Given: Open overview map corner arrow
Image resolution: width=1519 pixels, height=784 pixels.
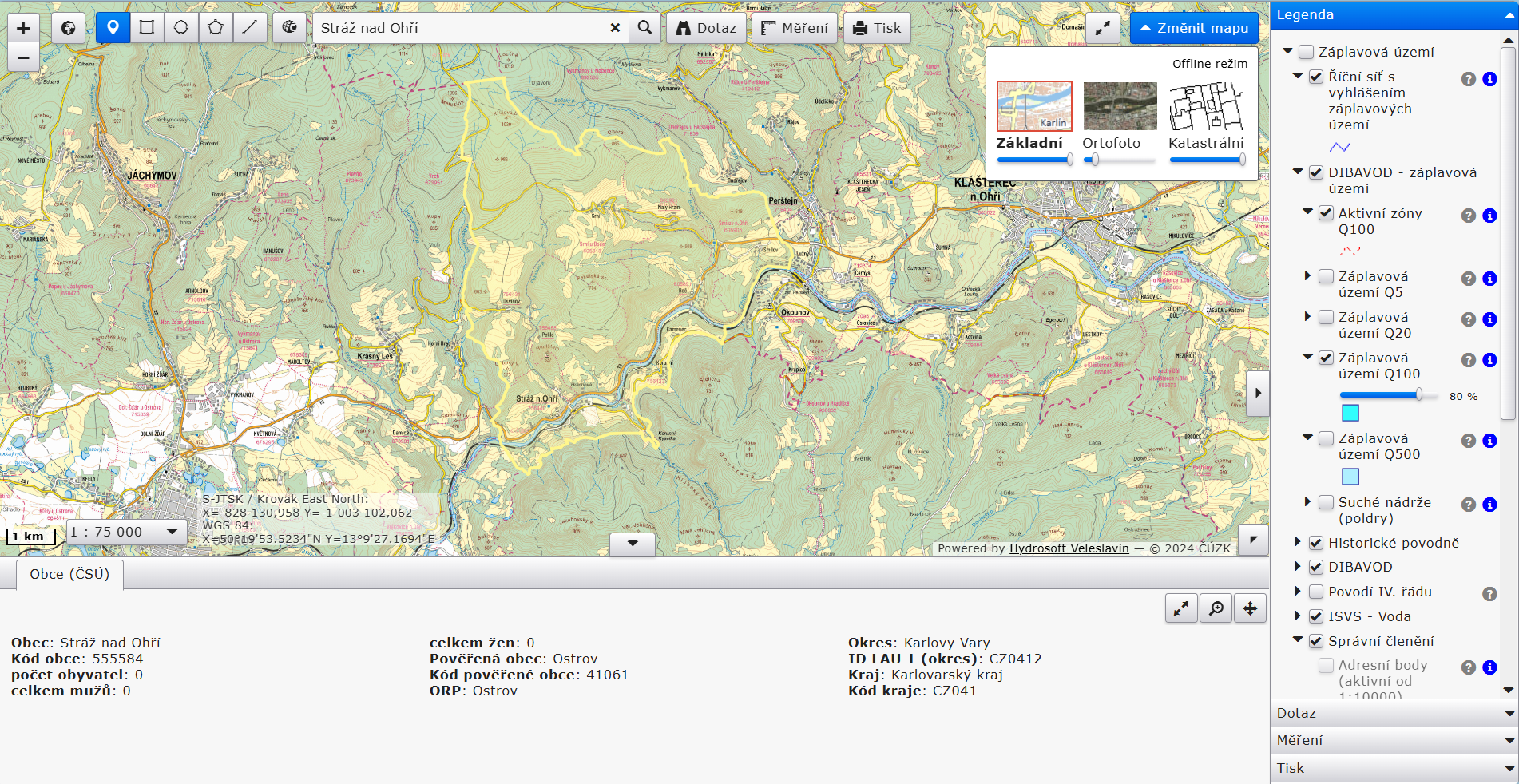Looking at the screenshot, I should pyautogui.click(x=1253, y=540).
